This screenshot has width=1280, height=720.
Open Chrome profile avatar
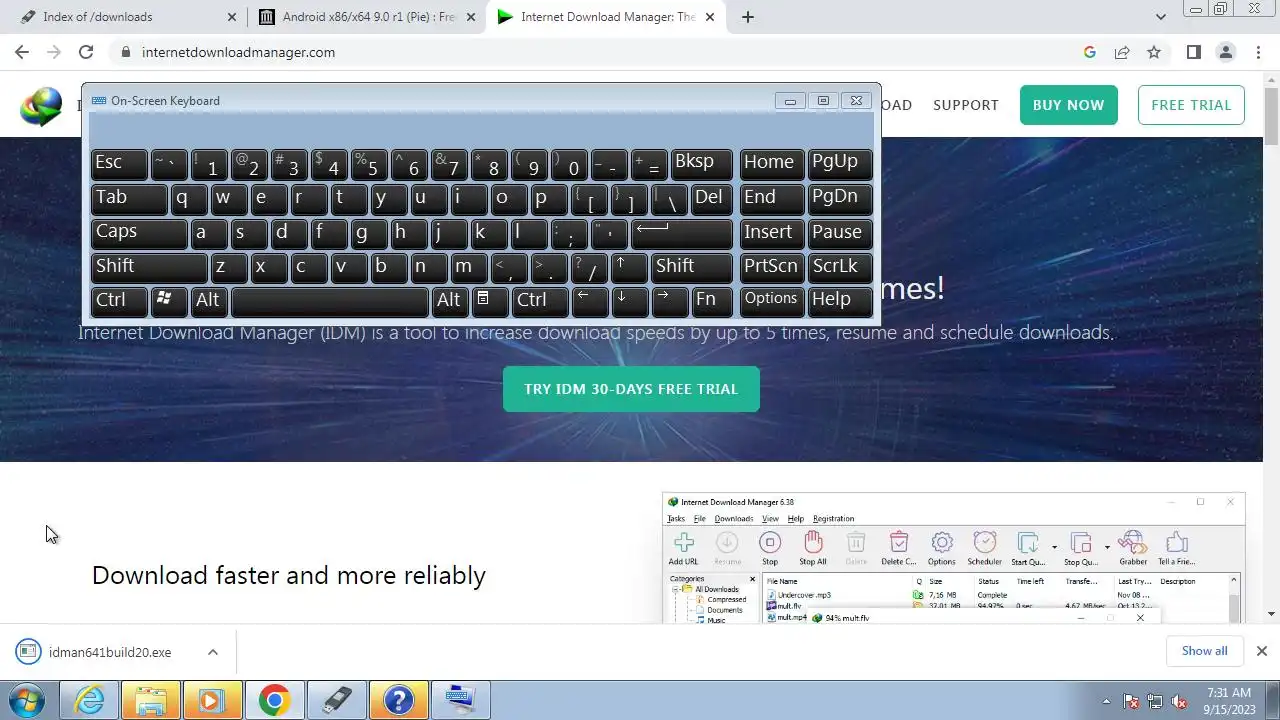coord(1225,52)
